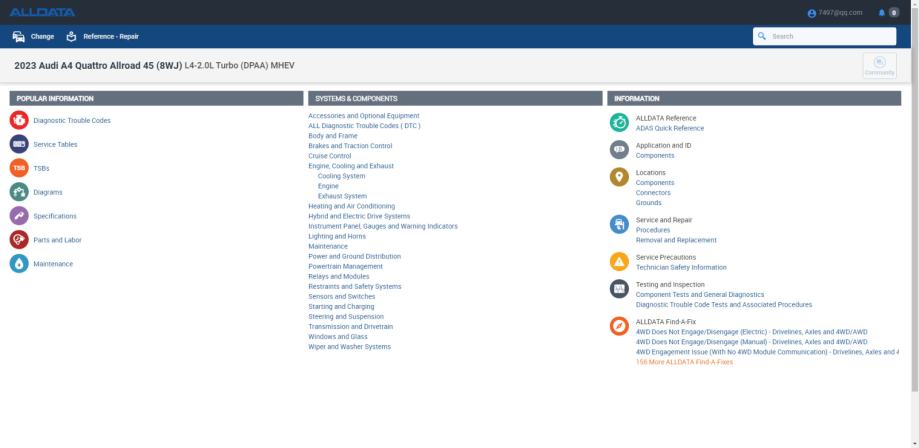Select the Engine sub-item
The height and width of the screenshot is (448, 919).
point(328,186)
